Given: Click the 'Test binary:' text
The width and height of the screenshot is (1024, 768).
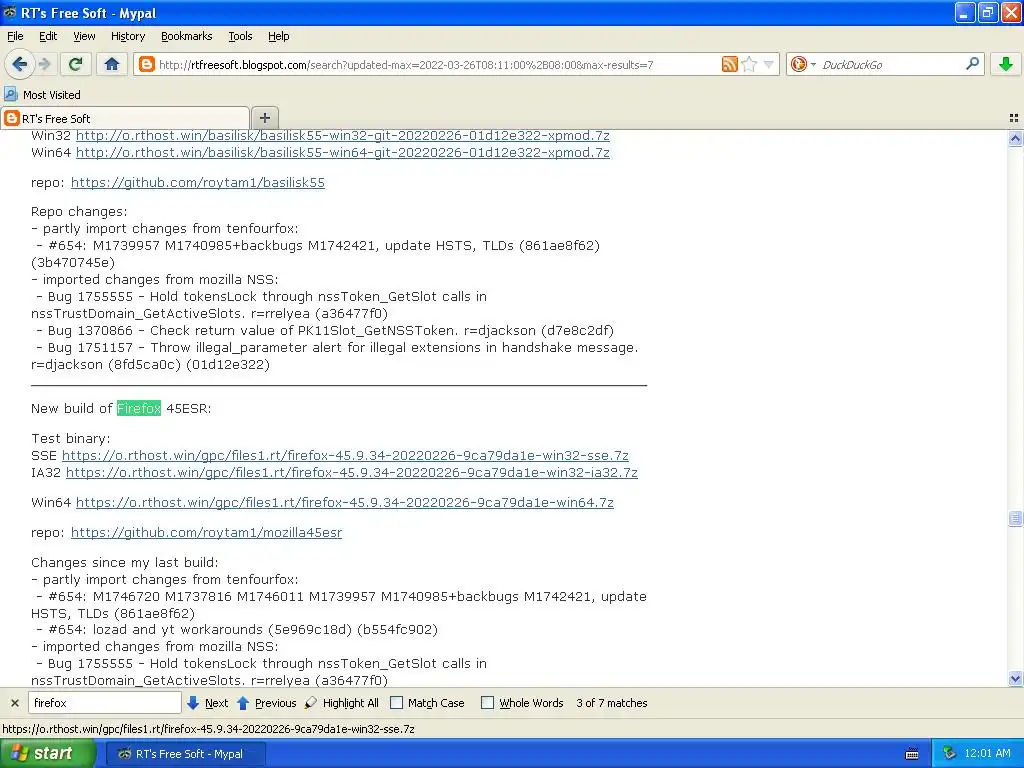Looking at the screenshot, I should pyautogui.click(x=71, y=438).
